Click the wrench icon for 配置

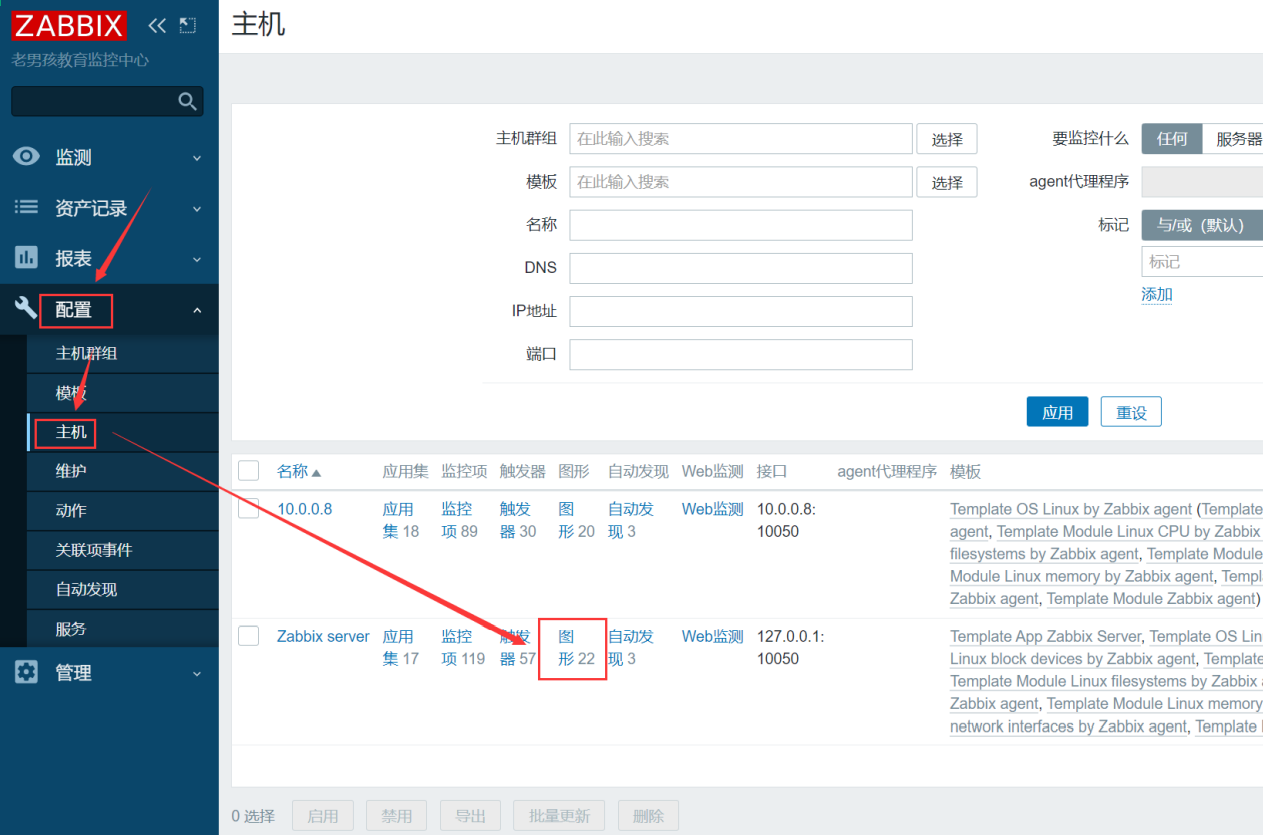click(26, 308)
